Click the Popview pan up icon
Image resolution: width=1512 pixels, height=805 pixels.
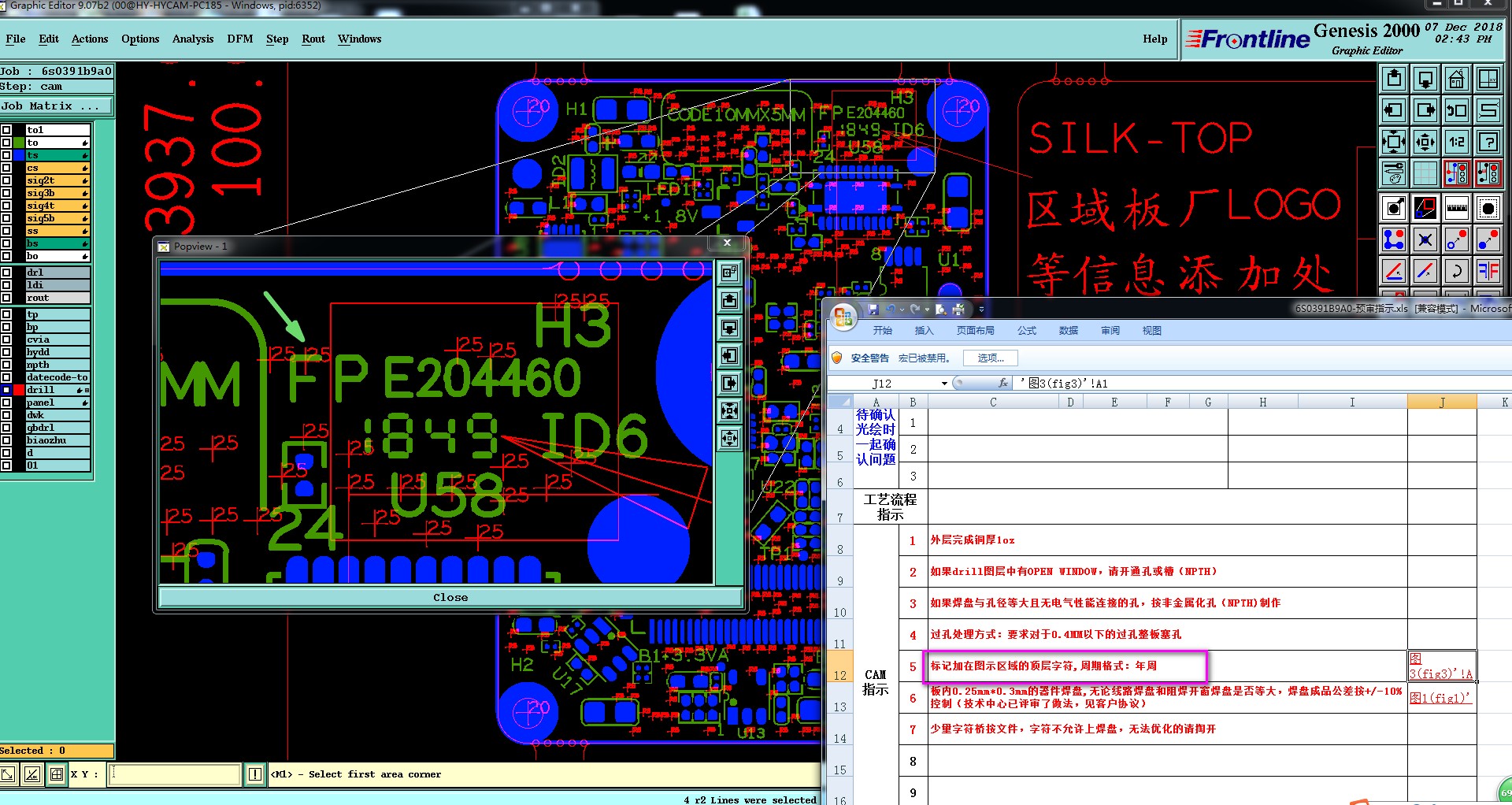coord(730,300)
